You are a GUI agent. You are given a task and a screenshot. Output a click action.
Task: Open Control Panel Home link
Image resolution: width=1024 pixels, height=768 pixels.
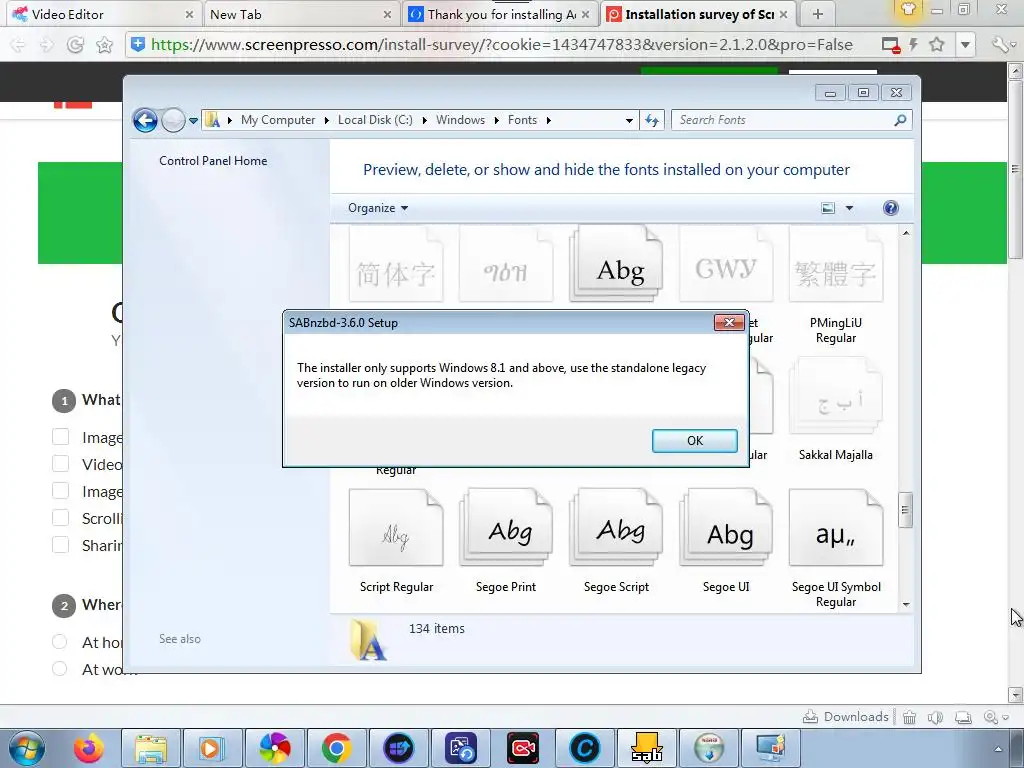213,161
